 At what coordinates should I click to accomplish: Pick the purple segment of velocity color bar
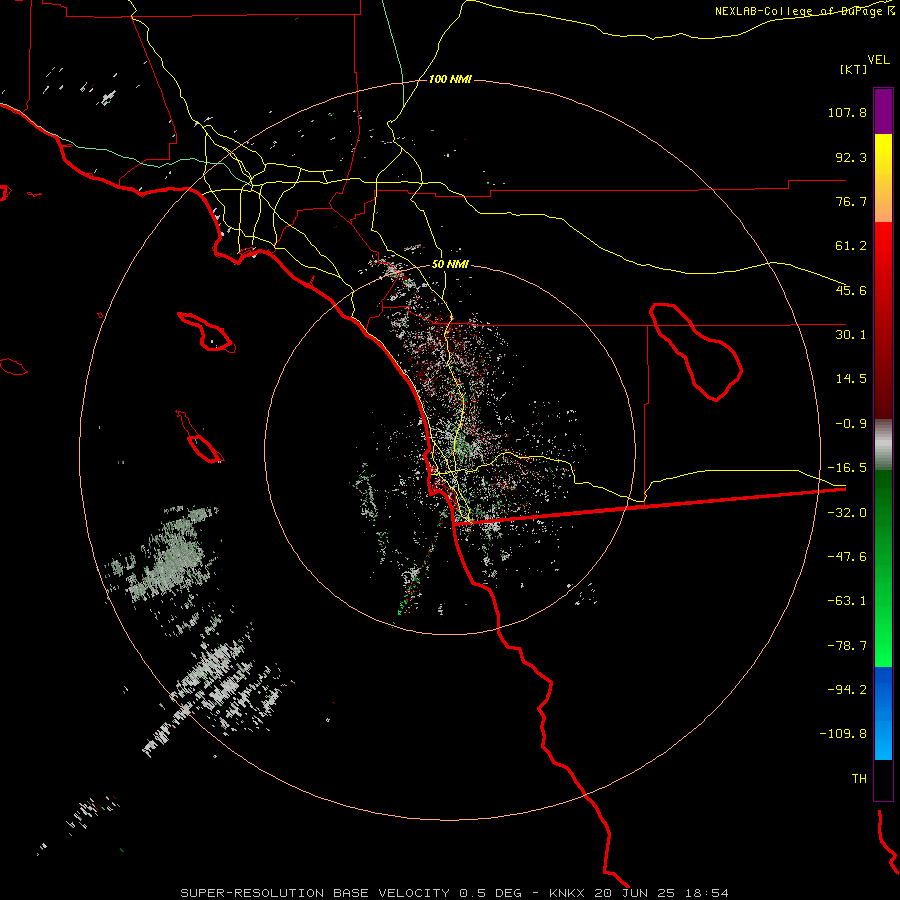[x=883, y=111]
